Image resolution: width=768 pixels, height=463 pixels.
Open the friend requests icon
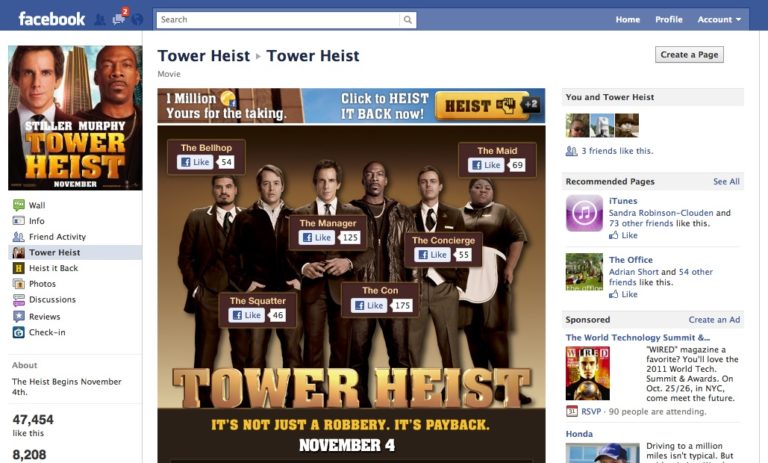pos(99,20)
